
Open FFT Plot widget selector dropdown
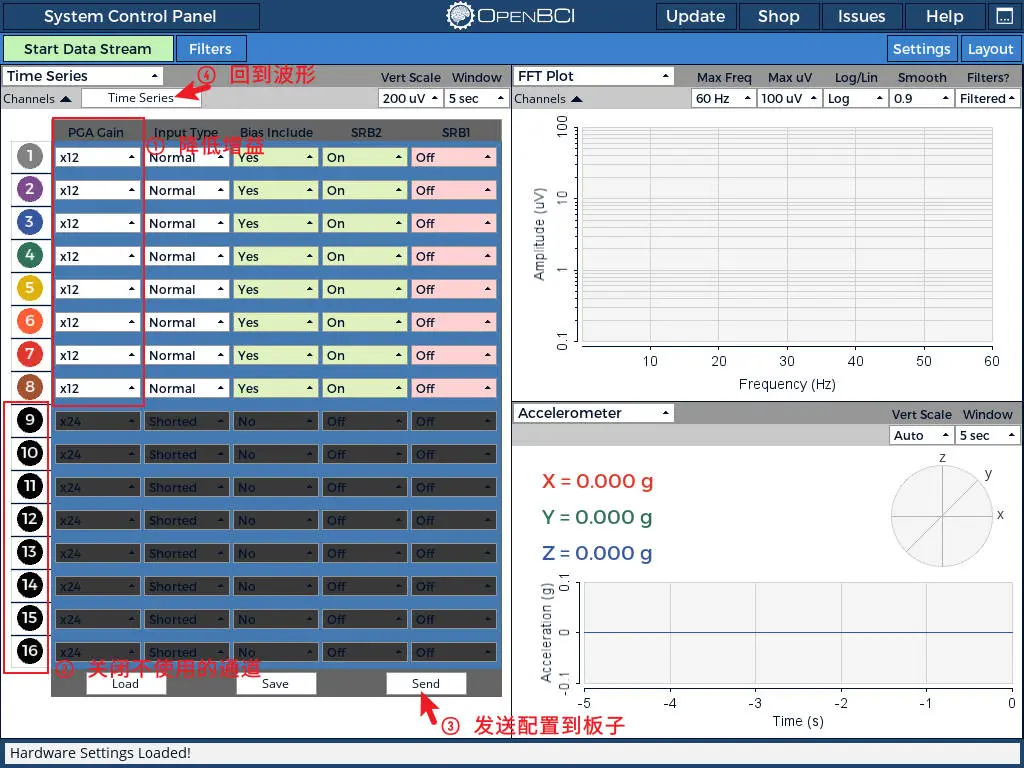click(593, 76)
